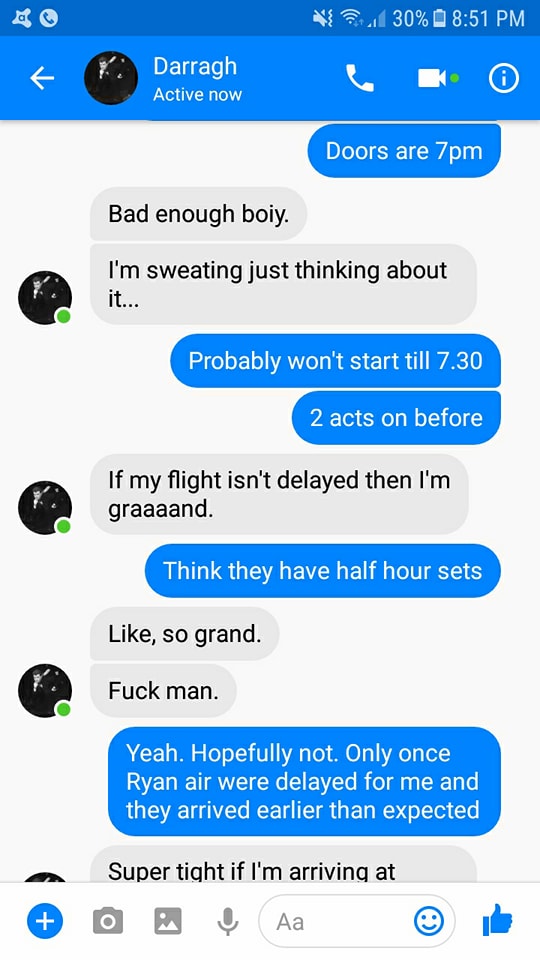
Task: Start a voice call with Darragh
Action: [359, 78]
